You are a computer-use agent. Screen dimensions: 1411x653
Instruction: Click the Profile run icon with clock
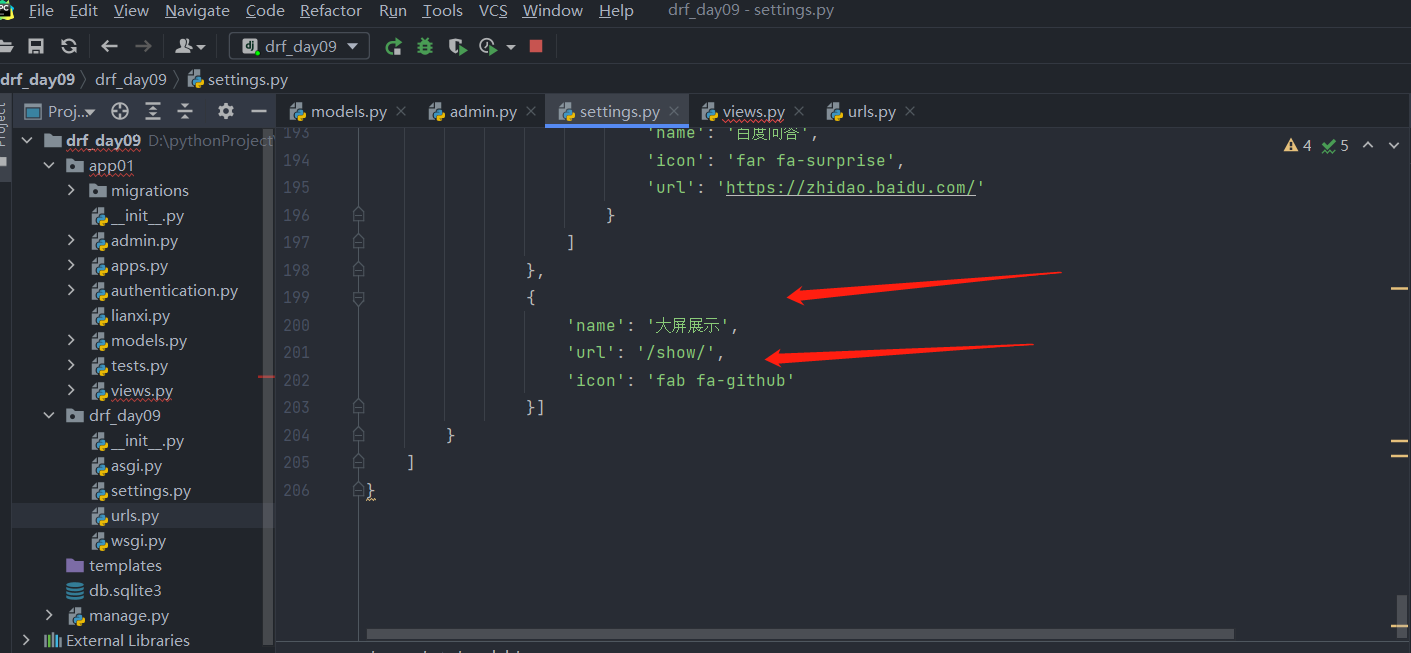(488, 46)
